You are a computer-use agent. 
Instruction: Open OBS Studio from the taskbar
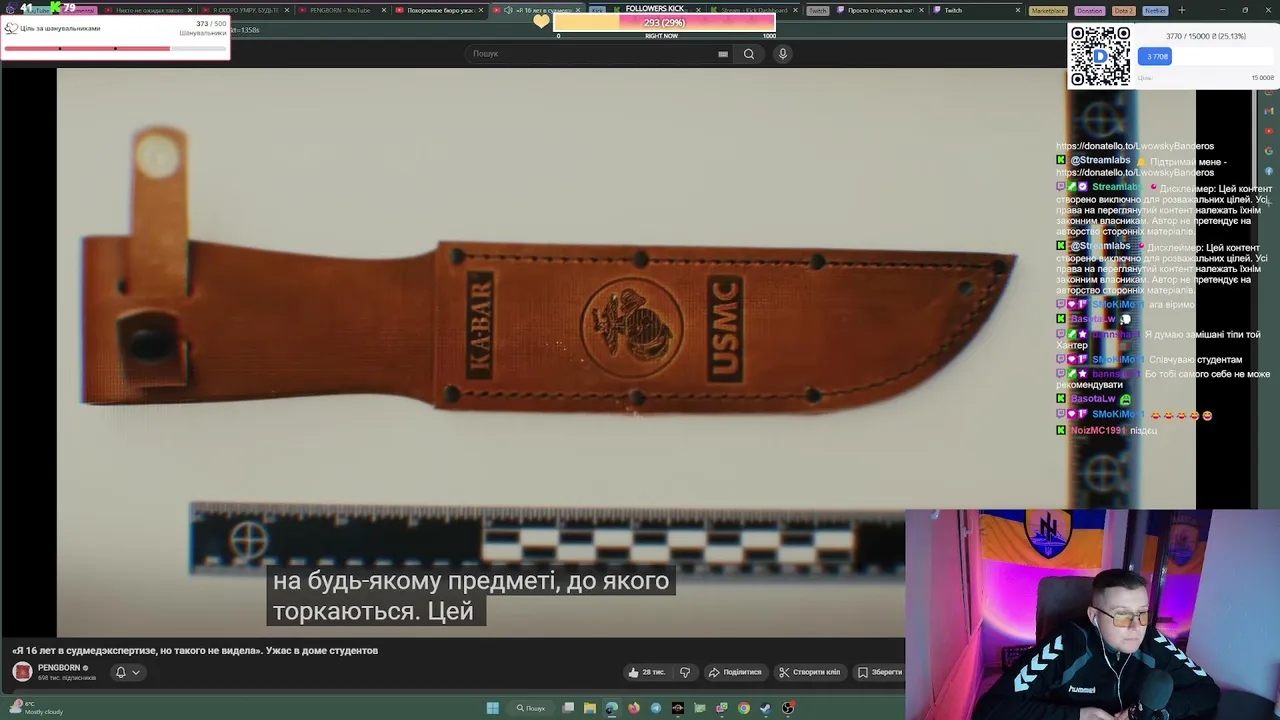[x=788, y=708]
